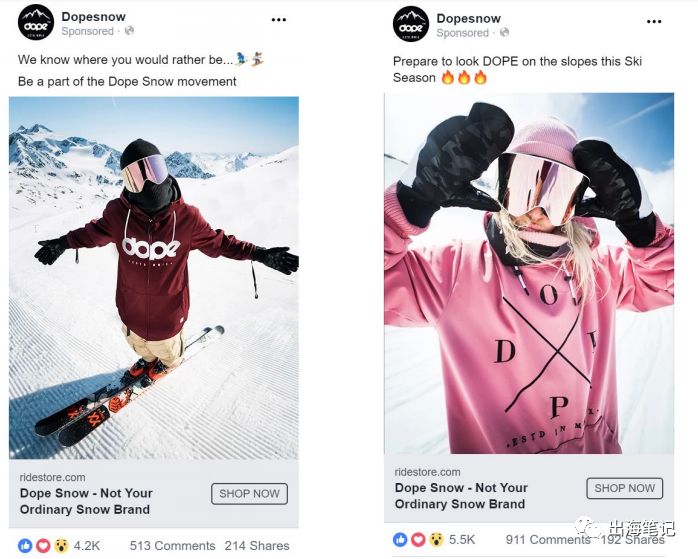View the 214 Shares list
This screenshot has width=698, height=559.
point(257,546)
